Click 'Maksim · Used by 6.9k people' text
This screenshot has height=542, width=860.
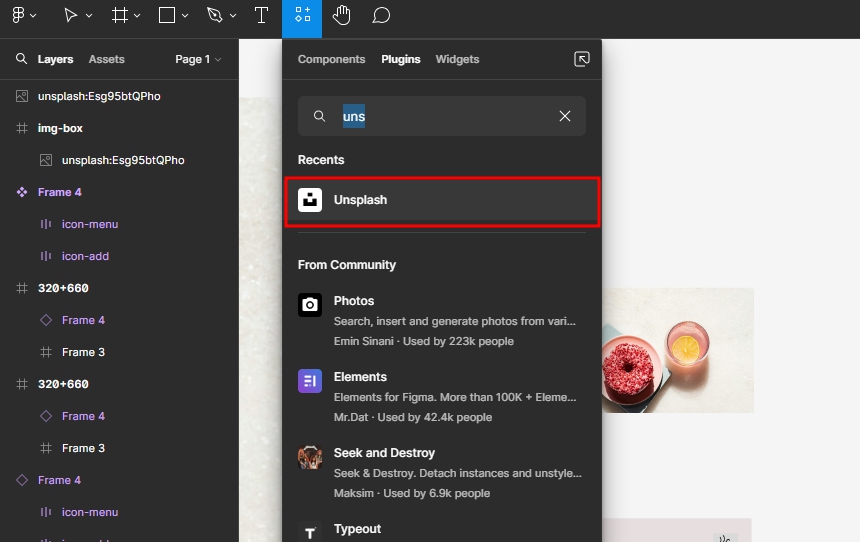click(x=412, y=493)
